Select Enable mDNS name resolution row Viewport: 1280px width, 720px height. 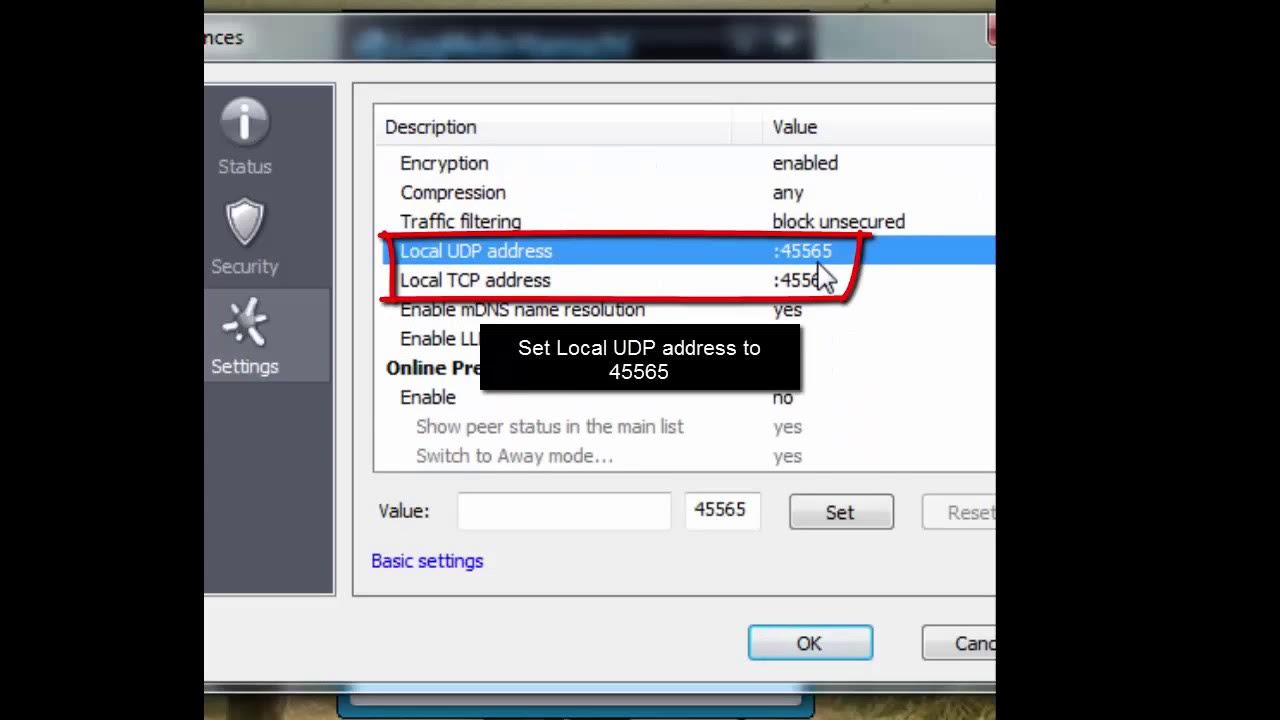685,309
